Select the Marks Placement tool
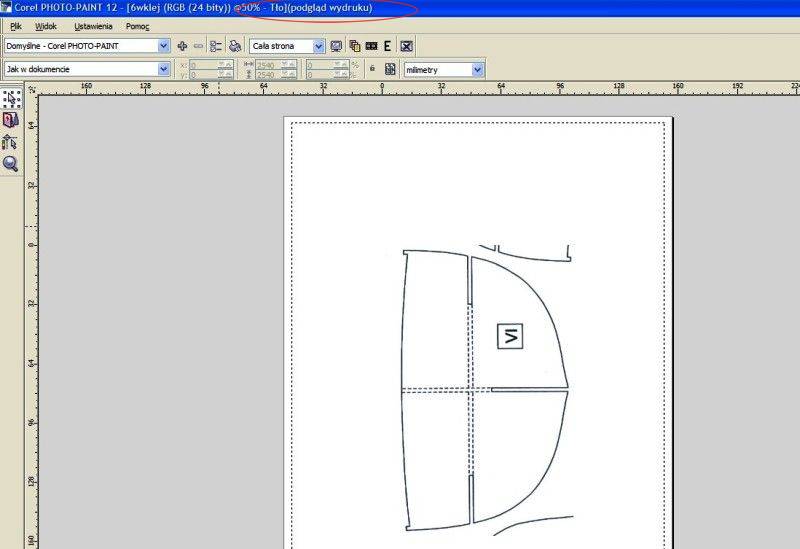This screenshot has width=800, height=549. 11,142
